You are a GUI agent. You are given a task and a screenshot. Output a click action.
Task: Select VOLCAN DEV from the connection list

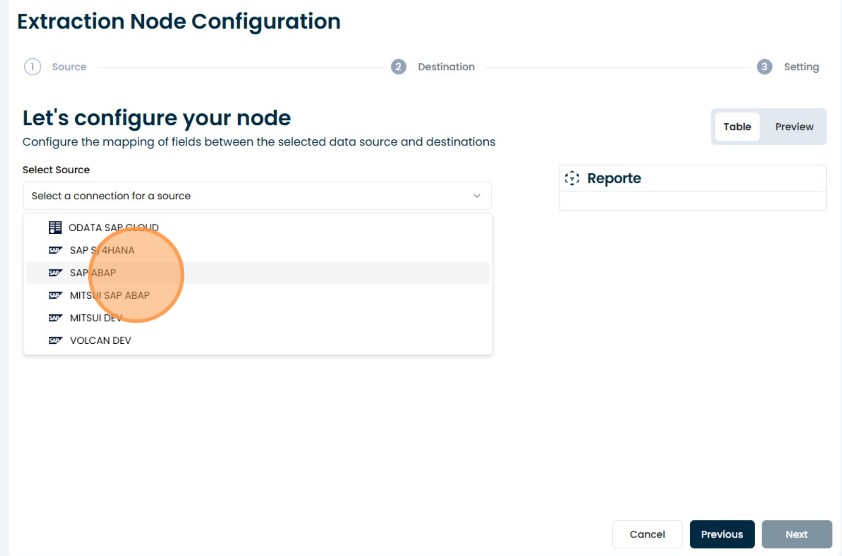click(100, 341)
